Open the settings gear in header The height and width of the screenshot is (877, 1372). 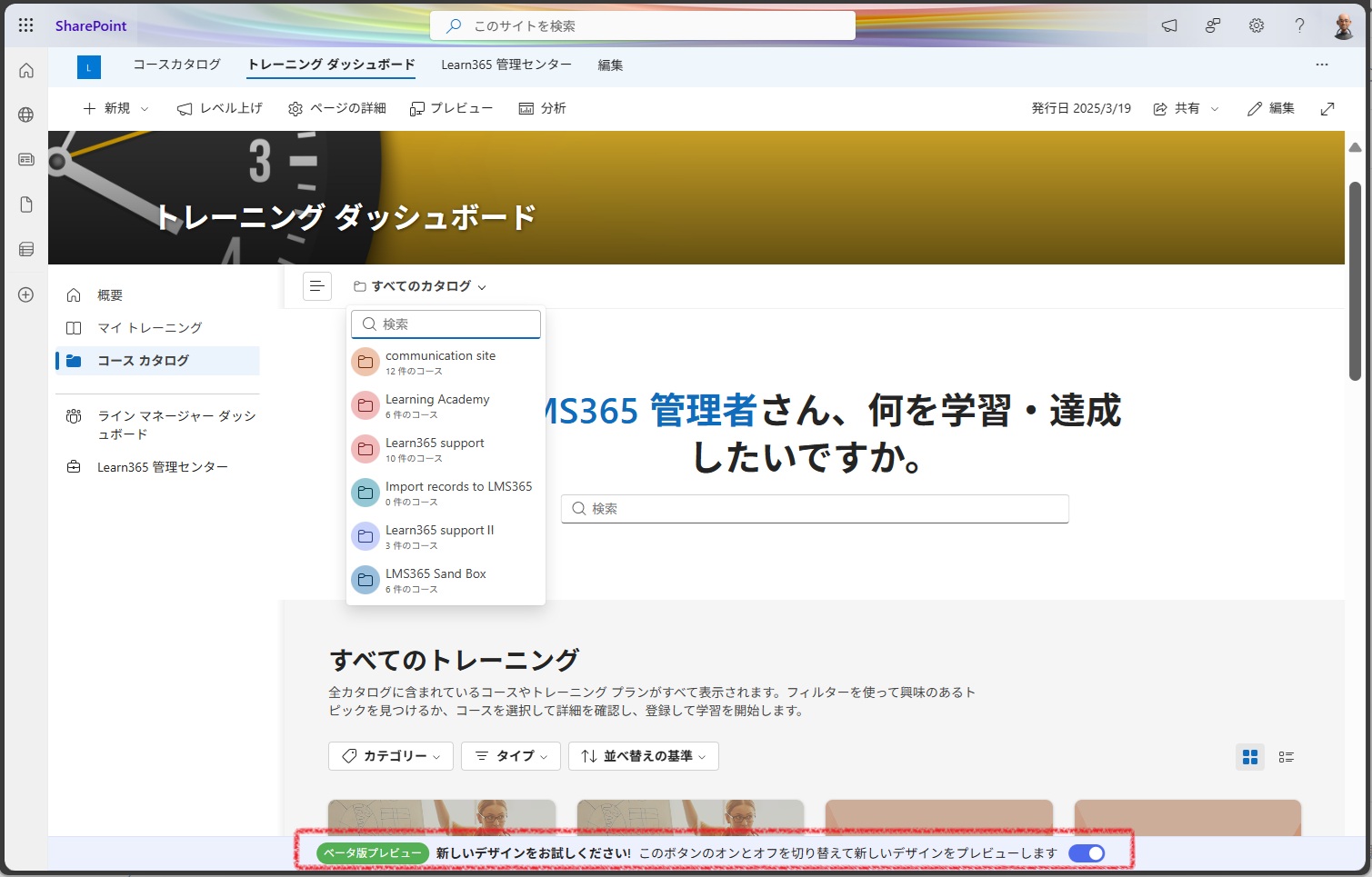click(x=1257, y=25)
